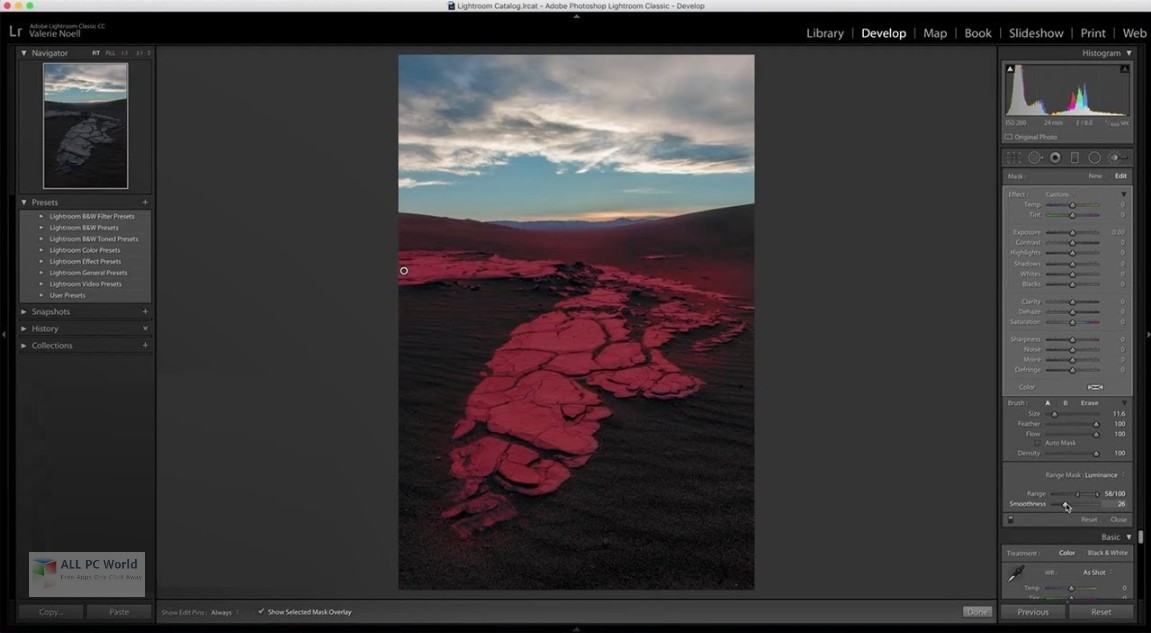Expand the Snapshots panel
The height and width of the screenshot is (633, 1151).
click(24, 312)
